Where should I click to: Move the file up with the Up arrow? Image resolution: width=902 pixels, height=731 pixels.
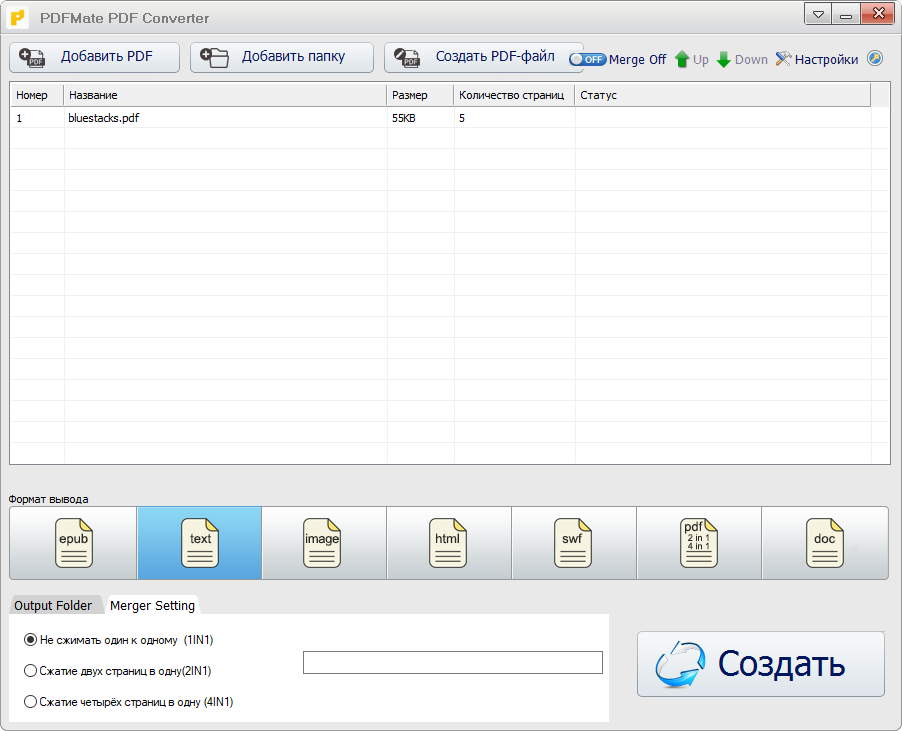[x=691, y=59]
